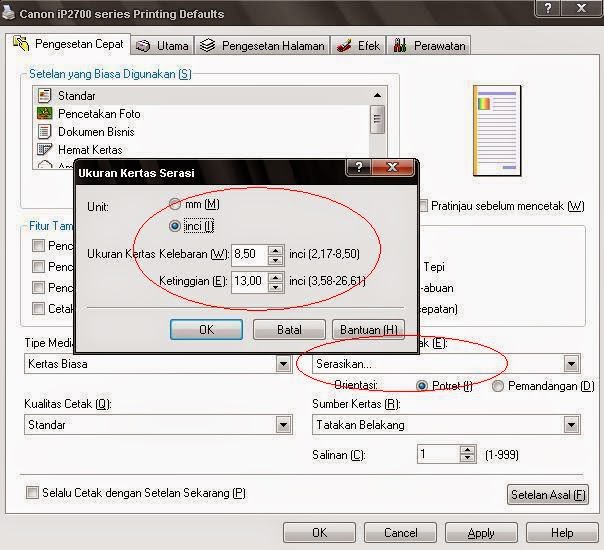Select 'Pencetakan Foto' text in presets list
The width and height of the screenshot is (604, 550).
click(x=99, y=114)
